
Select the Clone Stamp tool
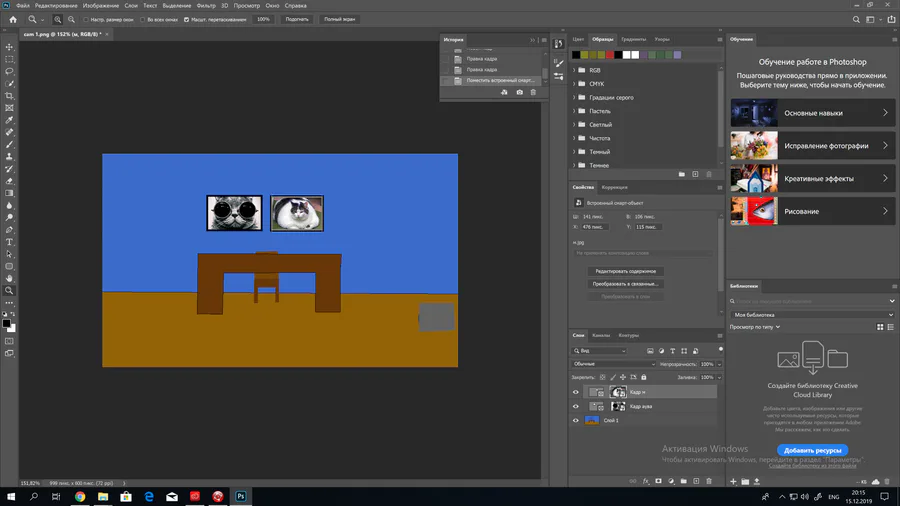click(9, 157)
